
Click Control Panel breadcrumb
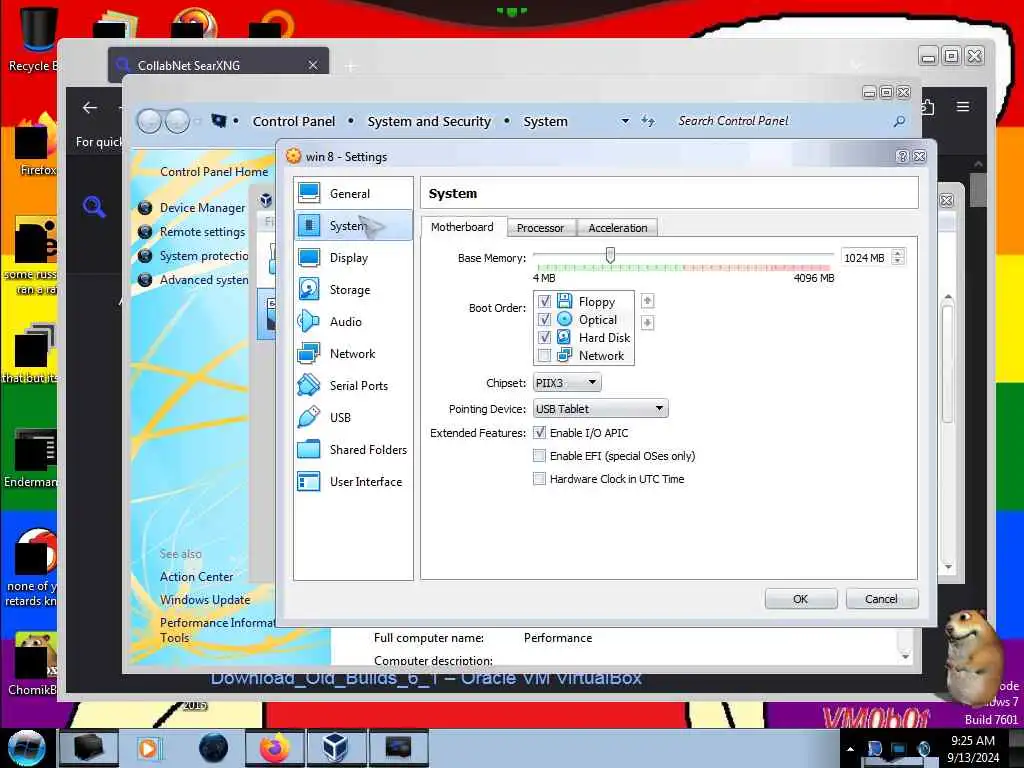click(x=294, y=121)
